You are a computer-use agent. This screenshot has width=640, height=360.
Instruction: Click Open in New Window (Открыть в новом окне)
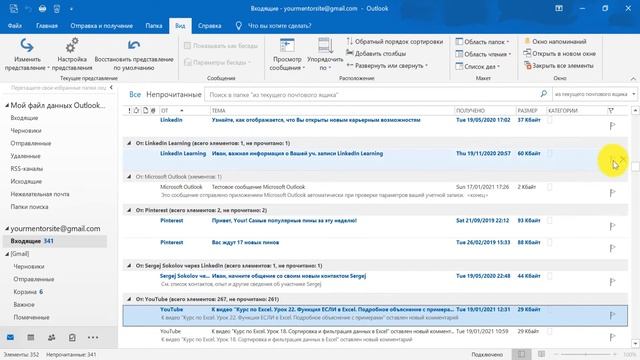[x=560, y=53]
